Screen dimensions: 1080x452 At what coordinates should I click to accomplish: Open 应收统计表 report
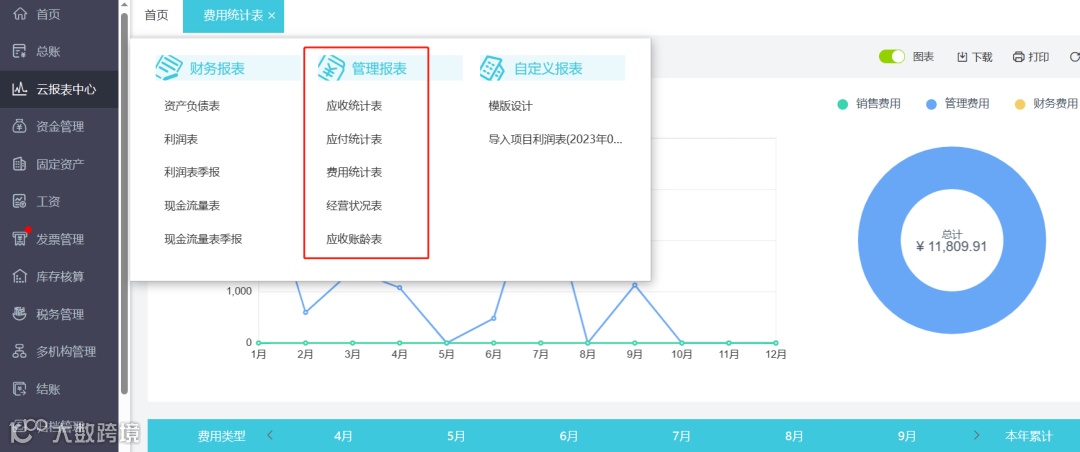point(354,106)
